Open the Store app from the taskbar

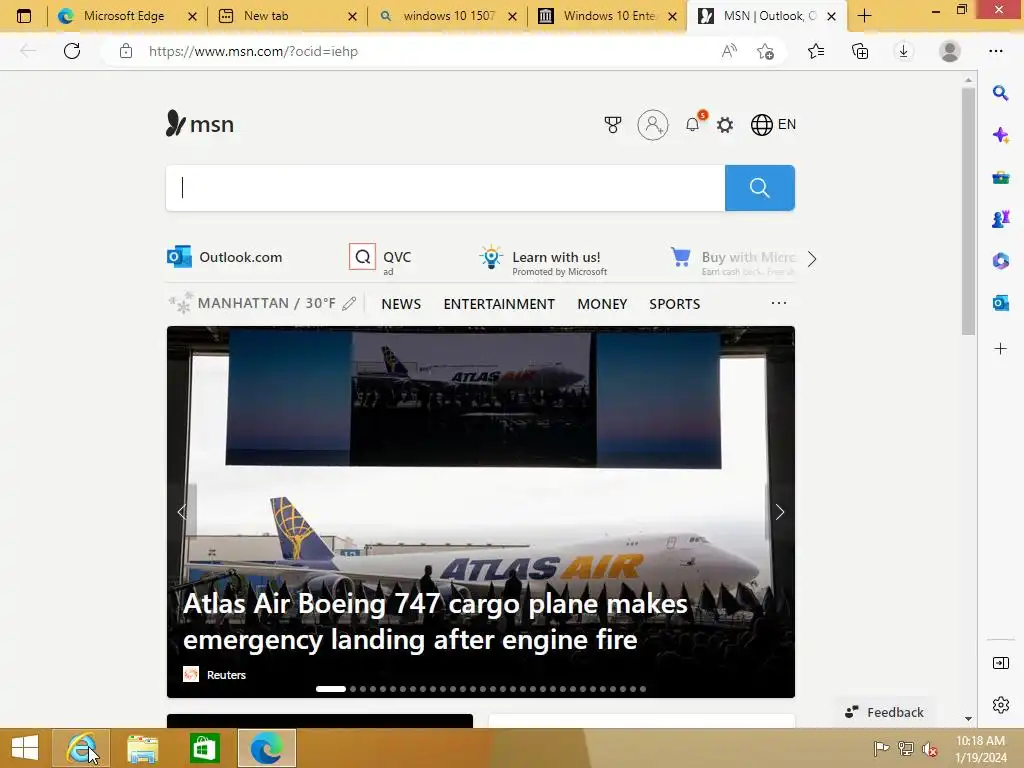tap(204, 748)
